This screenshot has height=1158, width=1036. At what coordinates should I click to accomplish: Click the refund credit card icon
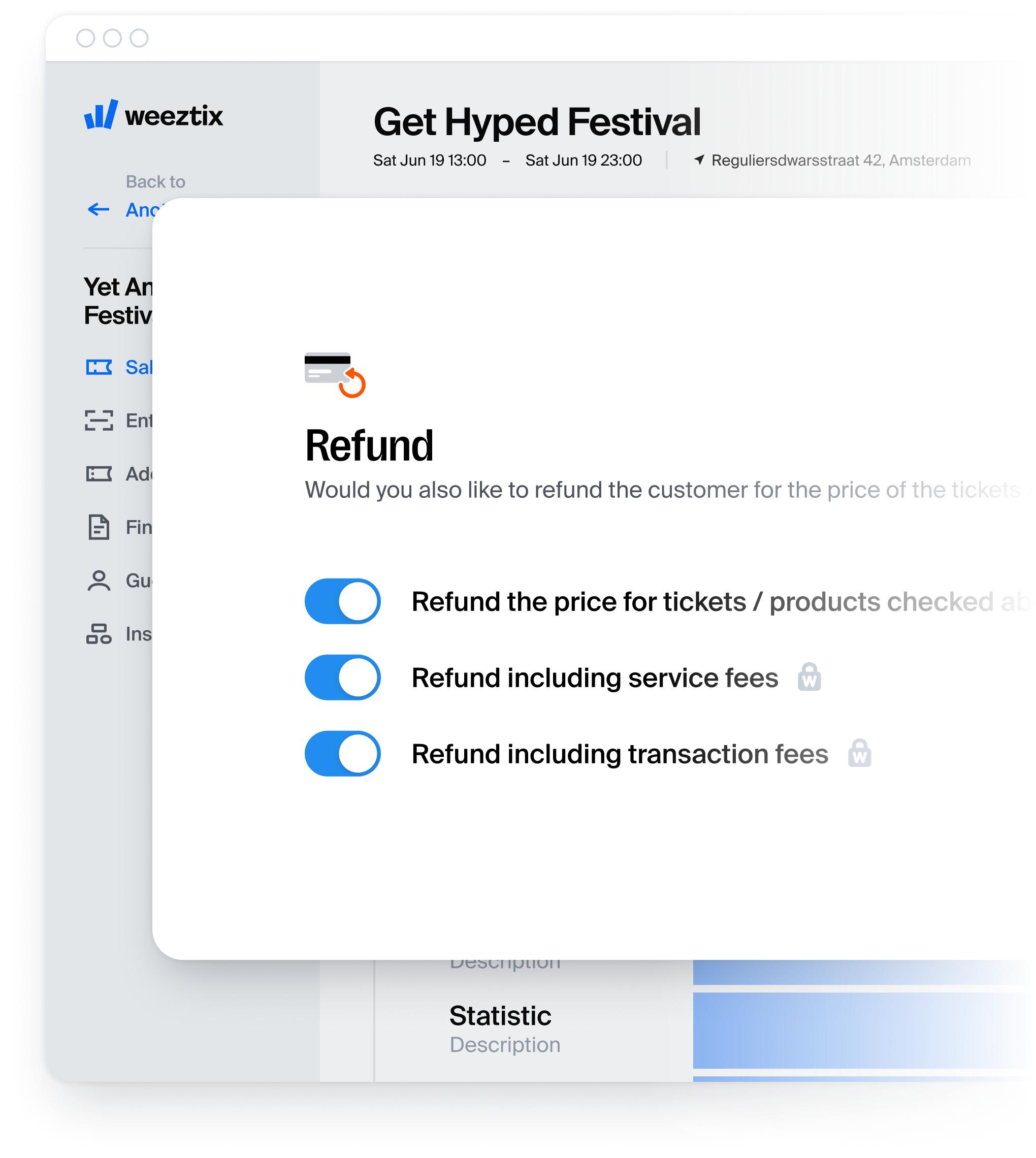coord(335,375)
